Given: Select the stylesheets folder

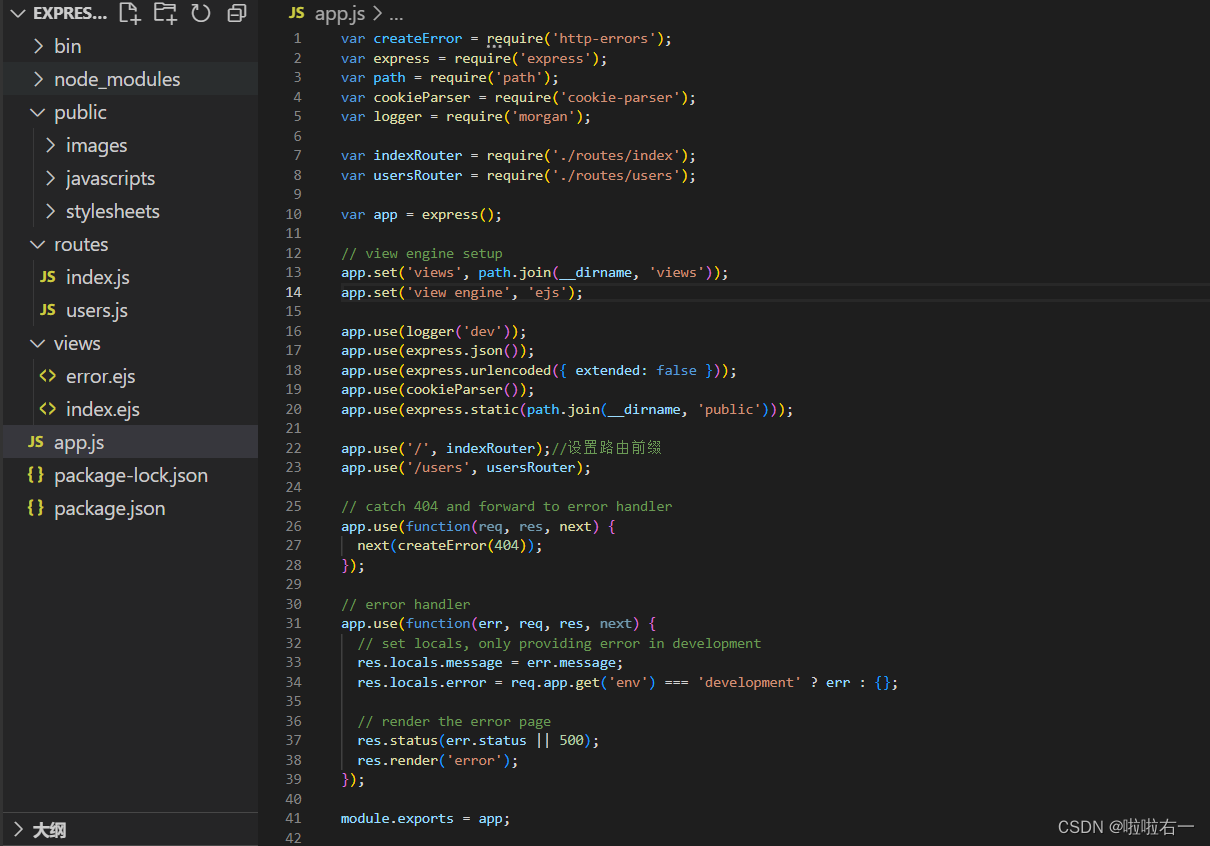Looking at the screenshot, I should click(x=112, y=211).
